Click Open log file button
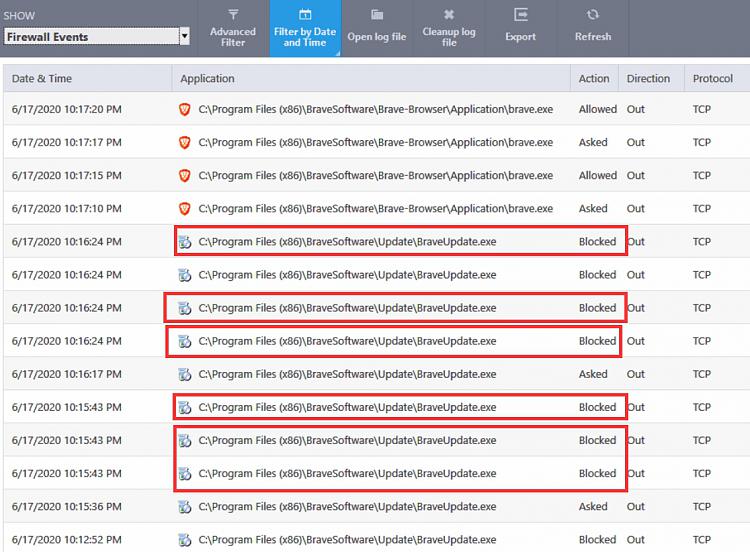The width and height of the screenshot is (750, 552). point(377,28)
